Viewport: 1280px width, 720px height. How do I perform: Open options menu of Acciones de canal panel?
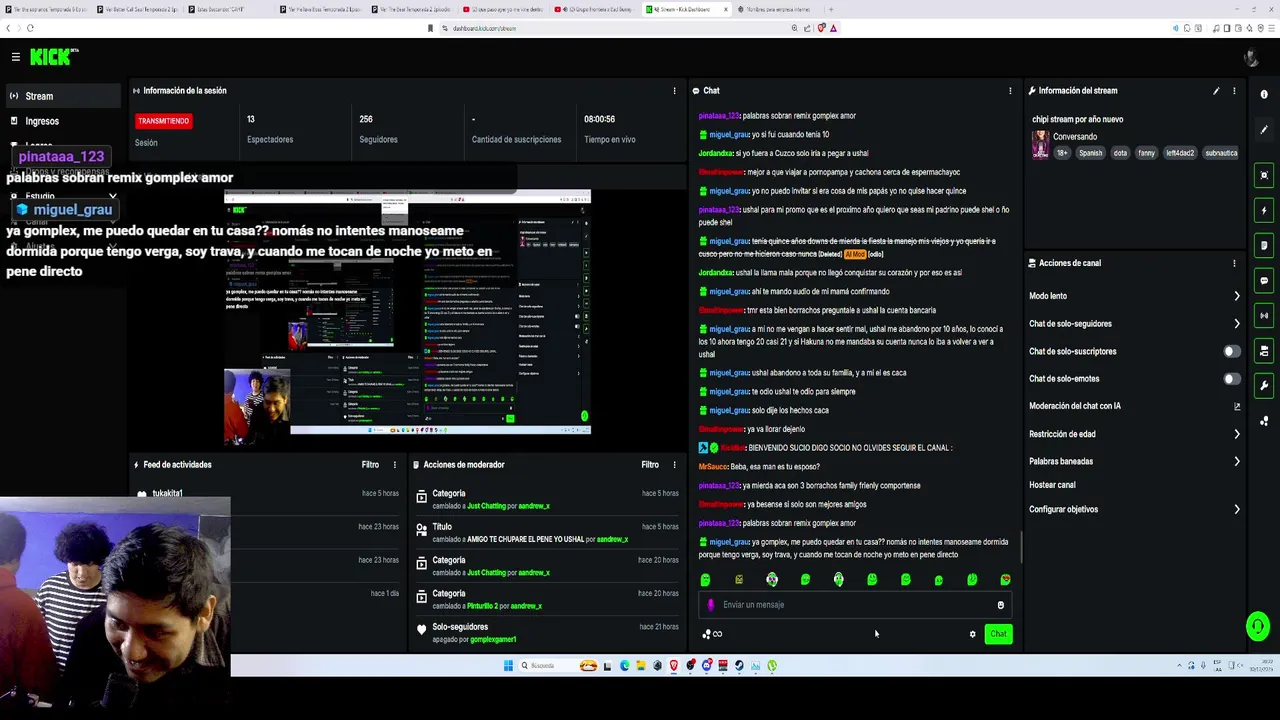tap(1234, 263)
